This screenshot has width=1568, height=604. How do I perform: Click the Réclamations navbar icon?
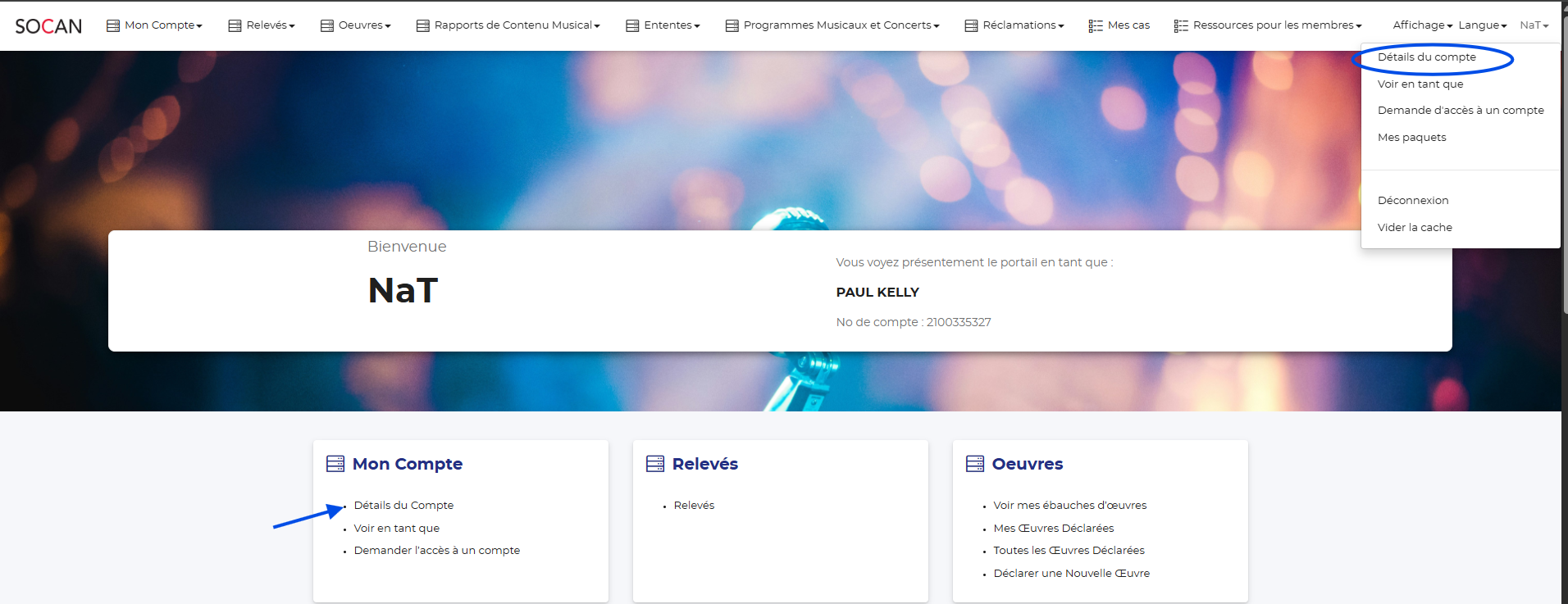coord(971,25)
